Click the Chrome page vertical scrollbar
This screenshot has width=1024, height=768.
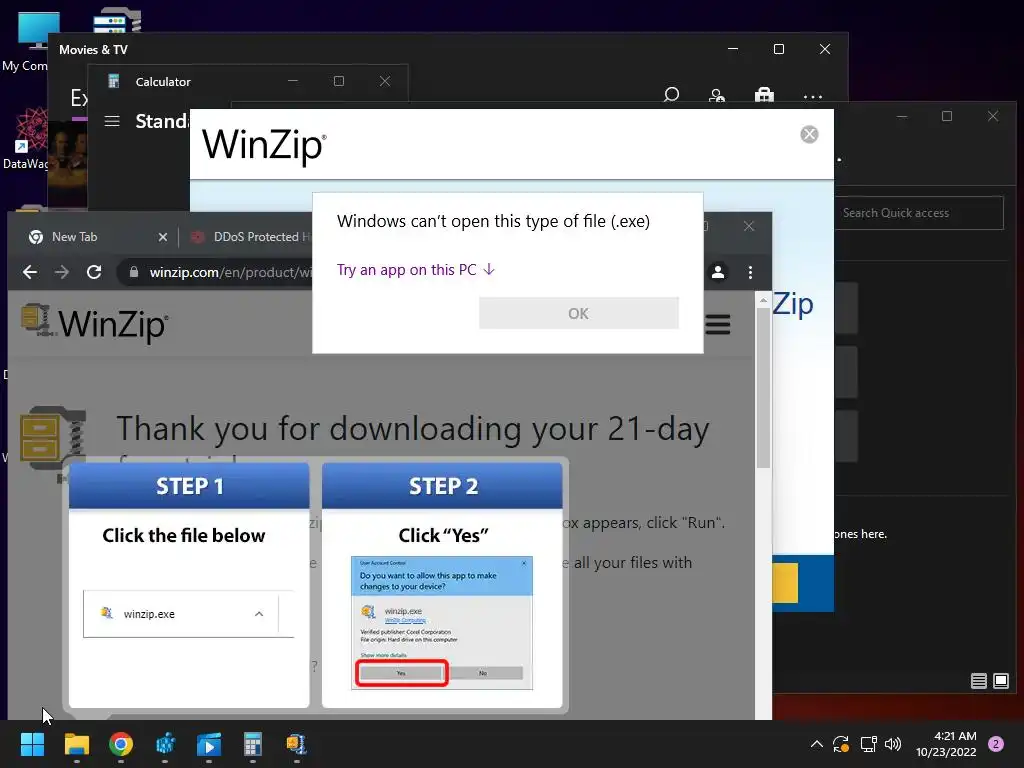coord(763,389)
